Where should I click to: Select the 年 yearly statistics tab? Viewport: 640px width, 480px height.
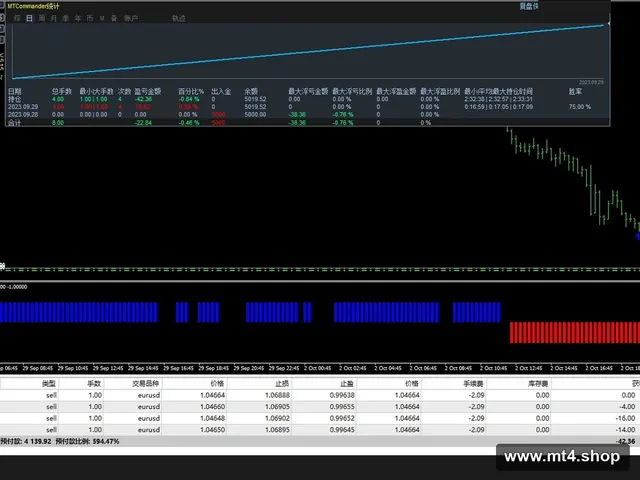[x=78, y=18]
